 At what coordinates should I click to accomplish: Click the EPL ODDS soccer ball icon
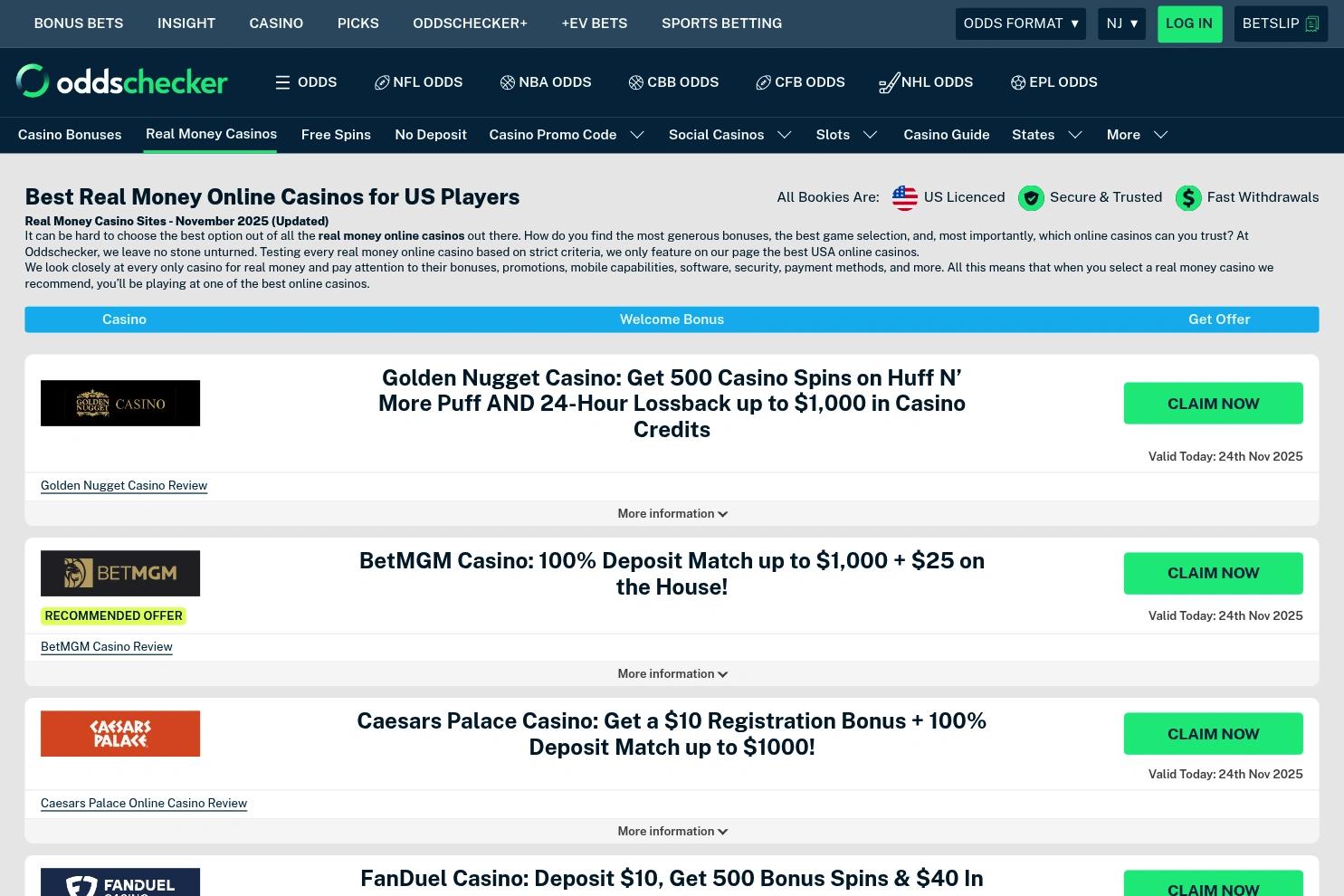coord(1018,82)
